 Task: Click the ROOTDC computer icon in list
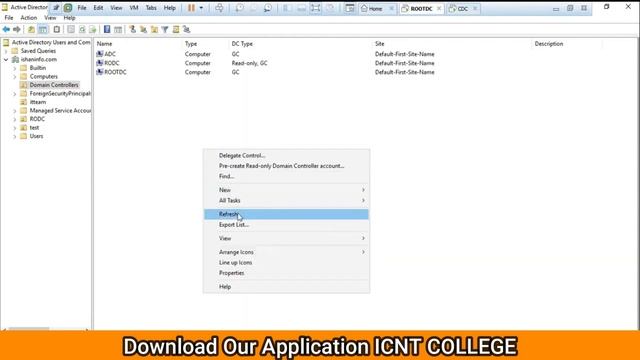click(x=100, y=72)
